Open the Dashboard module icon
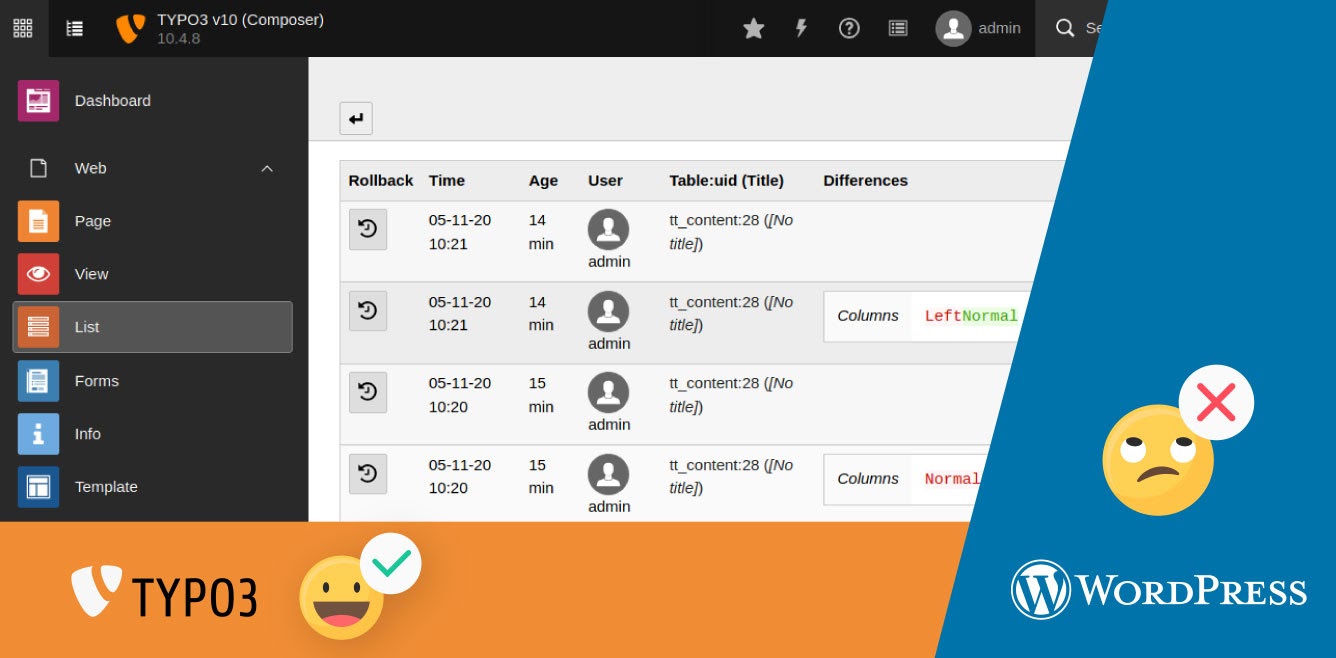The image size is (1336, 658). coord(38,101)
